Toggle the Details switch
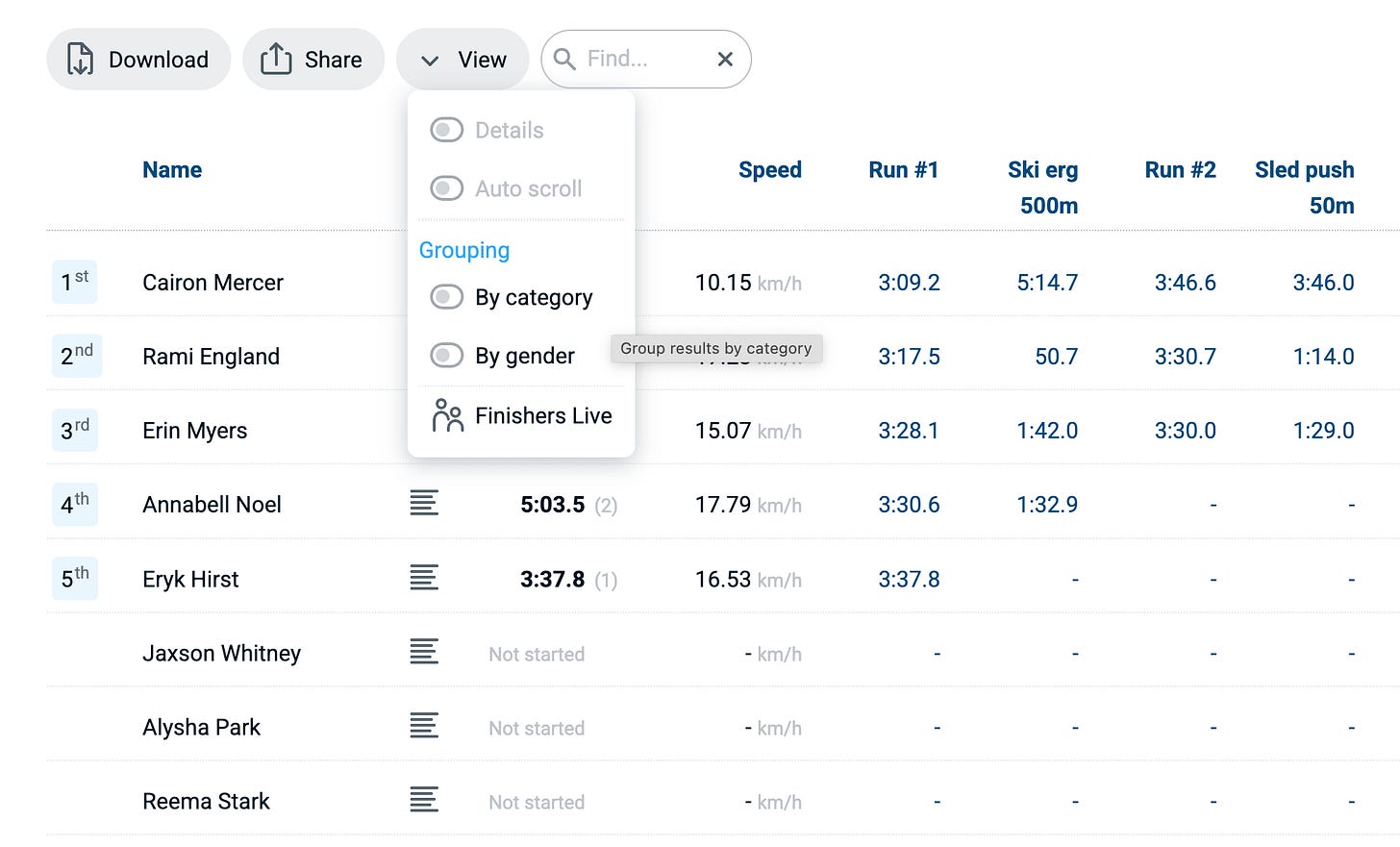This screenshot has height=847, width=1400. pos(446,130)
